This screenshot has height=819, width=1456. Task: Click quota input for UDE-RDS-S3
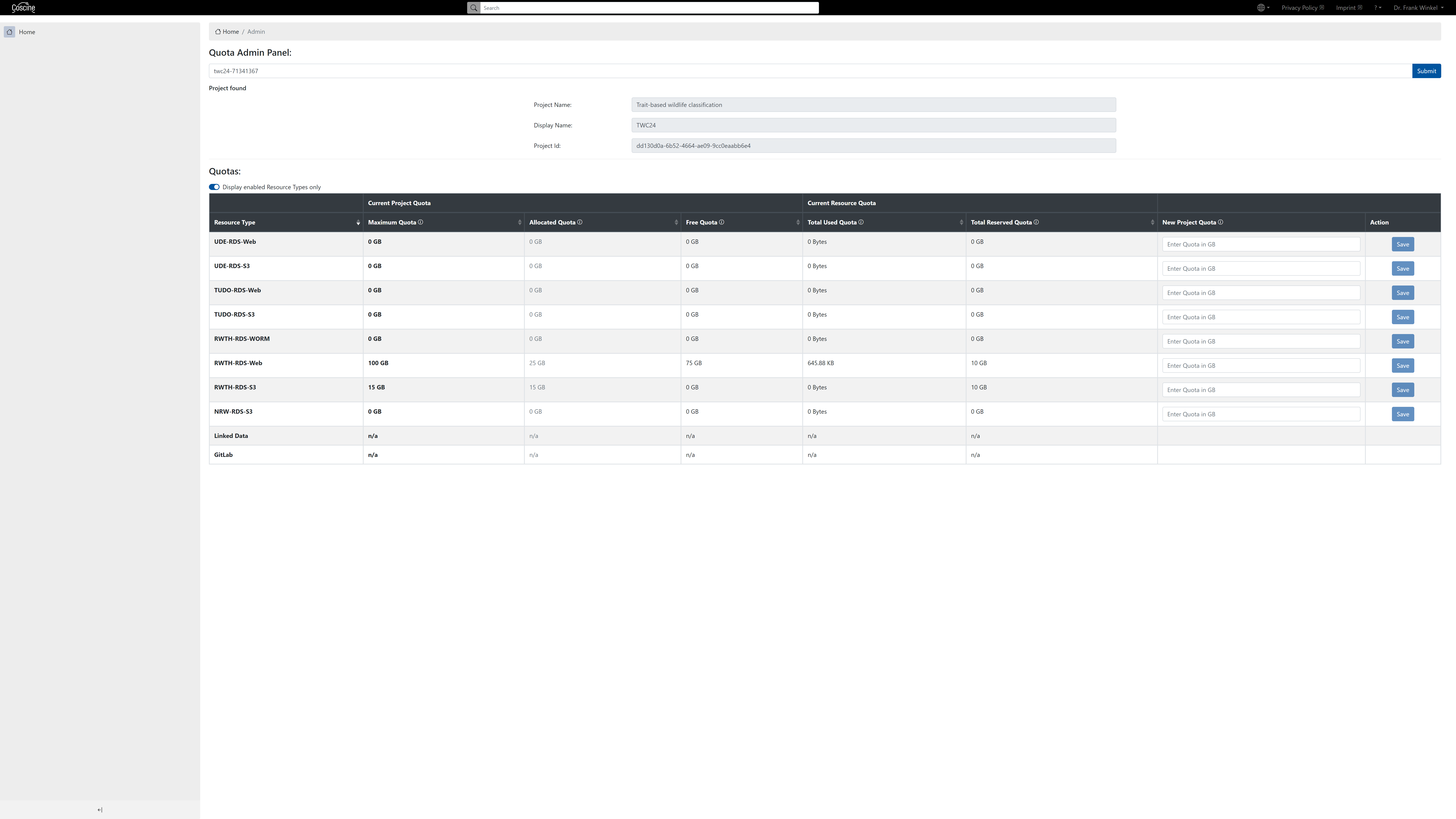click(1261, 268)
